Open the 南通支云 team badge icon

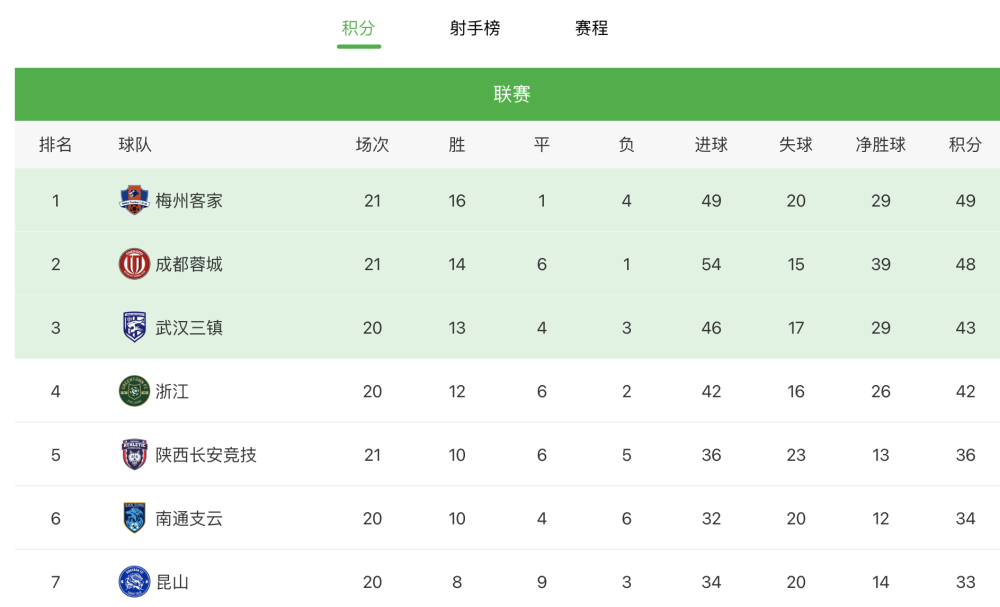(134, 518)
